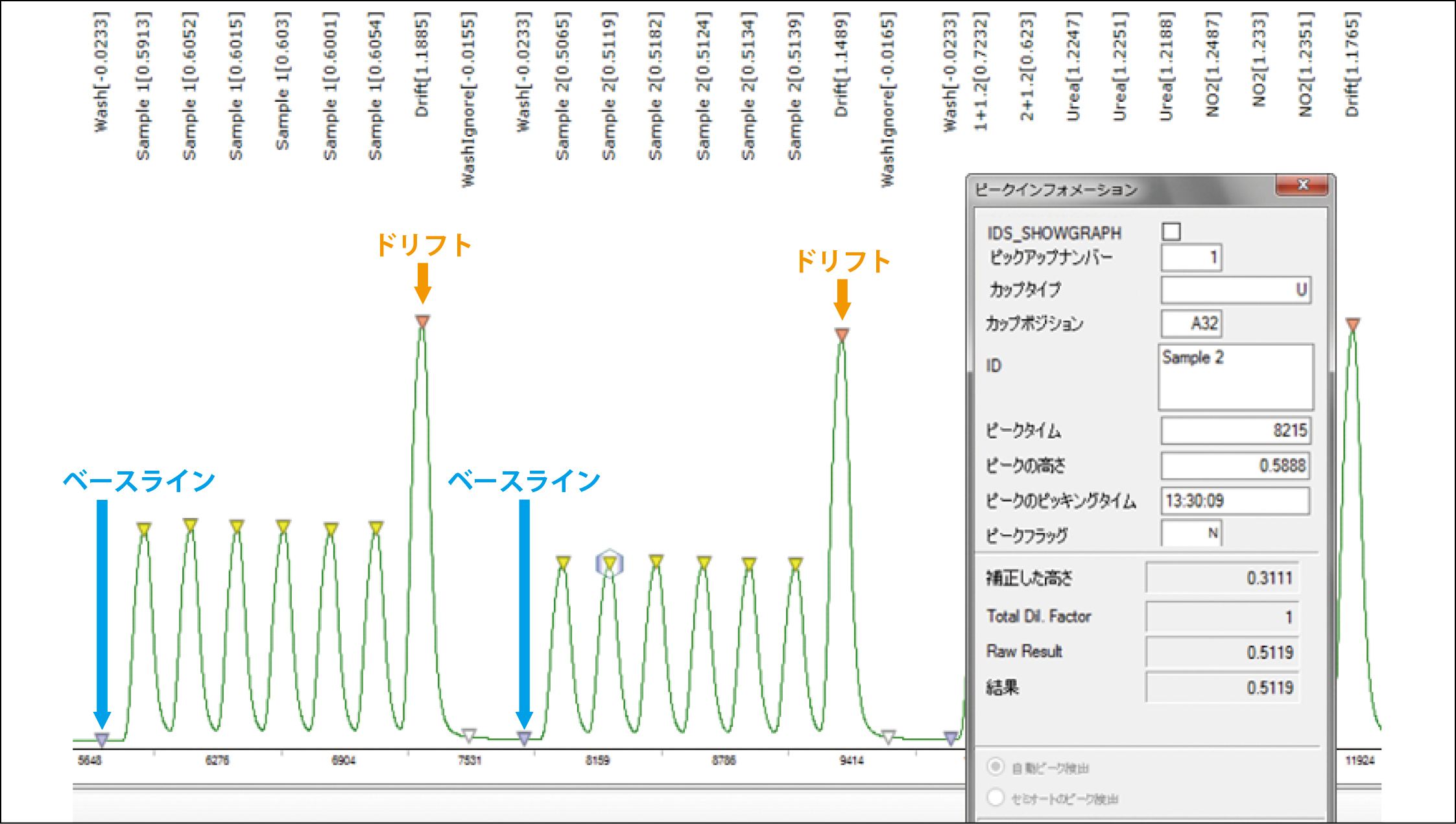
Task: Click the 8159 time axis label
Action: pyautogui.click(x=597, y=760)
